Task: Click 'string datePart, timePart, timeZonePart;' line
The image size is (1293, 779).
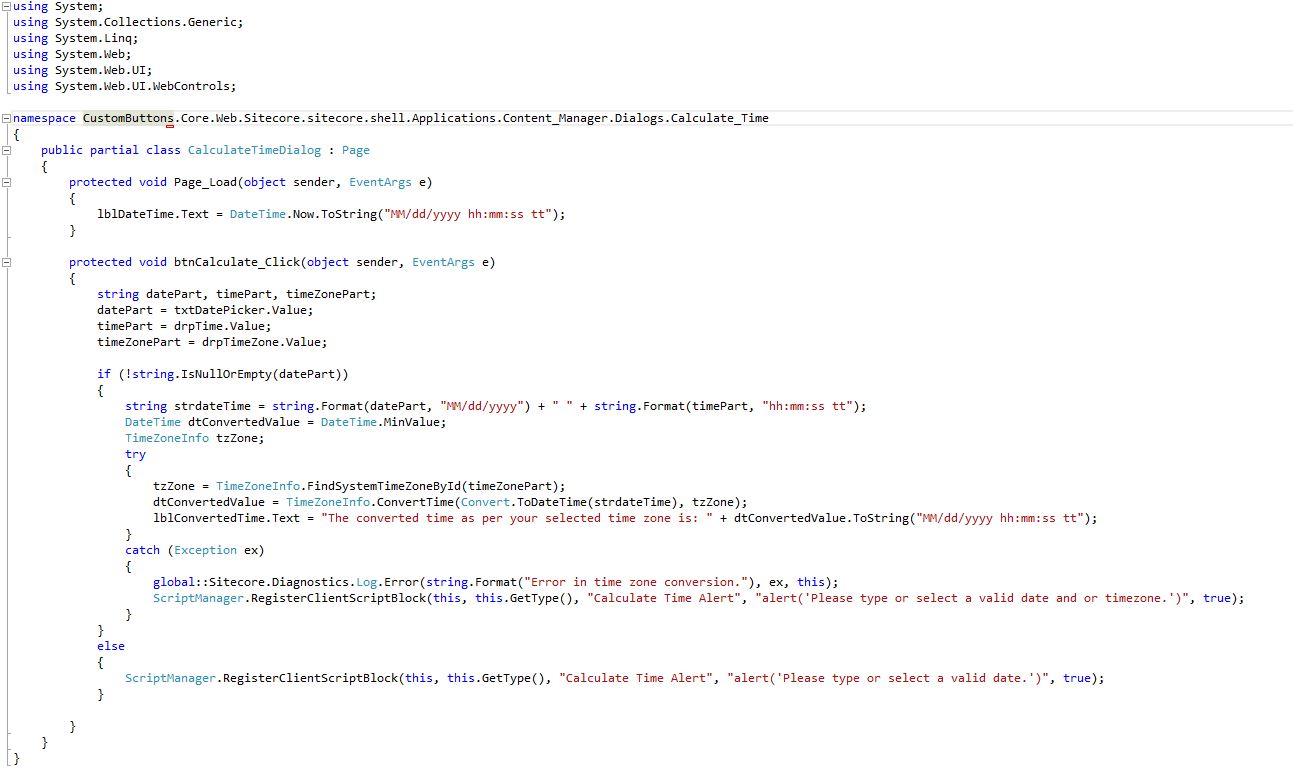Action: (237, 294)
